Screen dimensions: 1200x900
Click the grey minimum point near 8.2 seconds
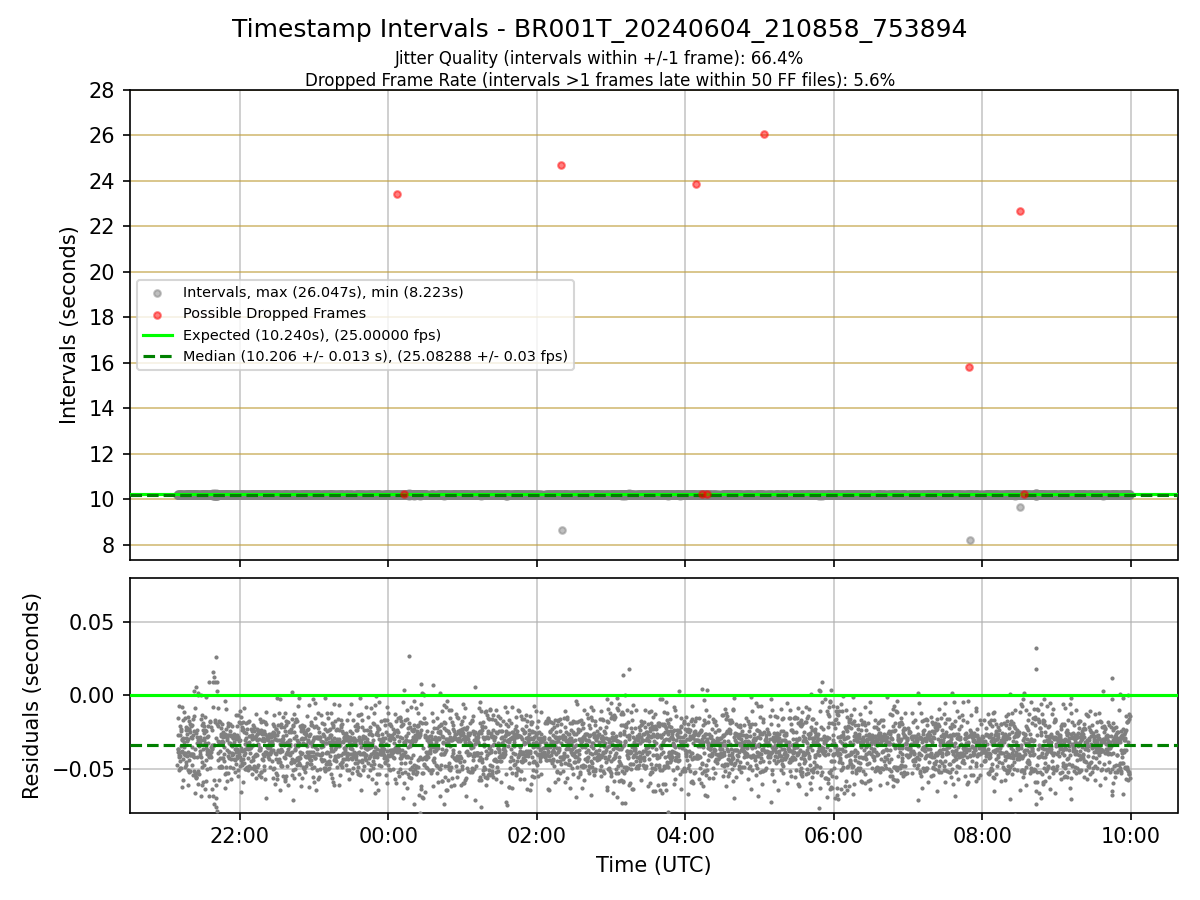(970, 540)
